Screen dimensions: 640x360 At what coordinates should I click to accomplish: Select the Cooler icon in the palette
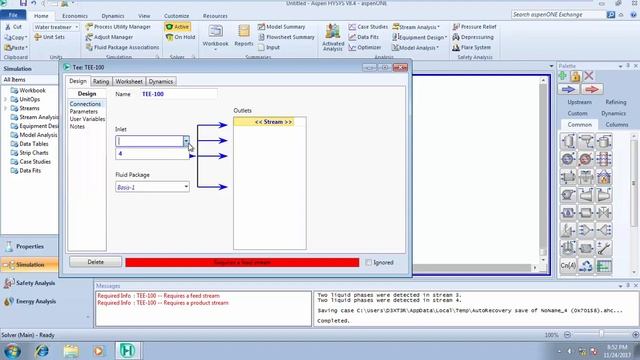(x=568, y=159)
